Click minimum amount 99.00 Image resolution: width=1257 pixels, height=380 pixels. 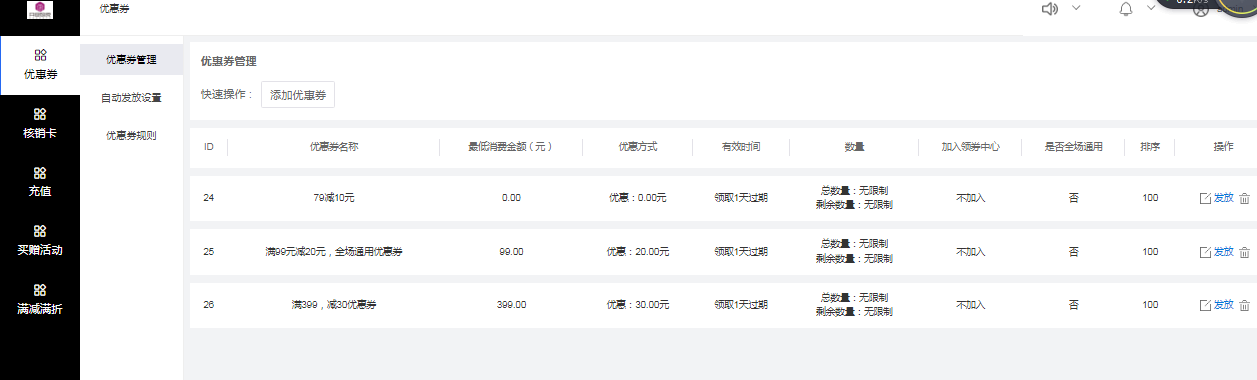(511, 252)
